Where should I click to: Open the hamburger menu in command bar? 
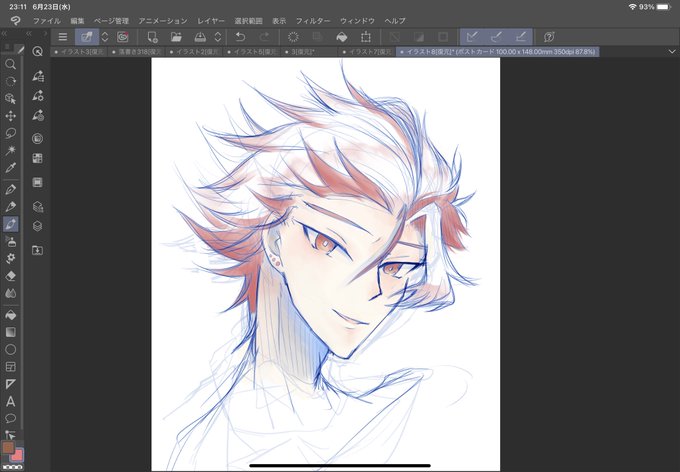coord(63,37)
